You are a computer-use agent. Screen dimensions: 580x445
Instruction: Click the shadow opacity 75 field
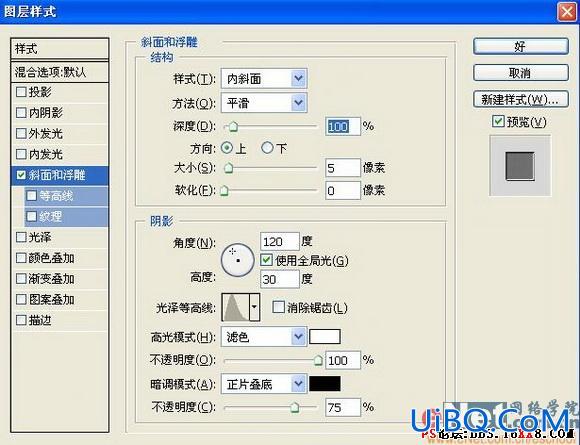pos(343,407)
